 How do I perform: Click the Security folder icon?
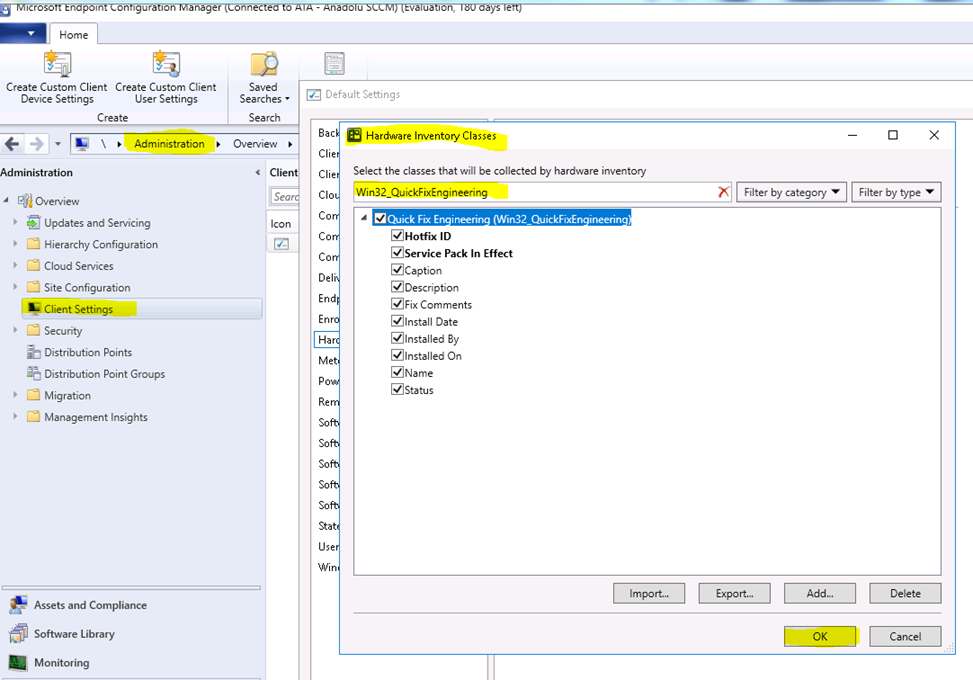(x=34, y=330)
